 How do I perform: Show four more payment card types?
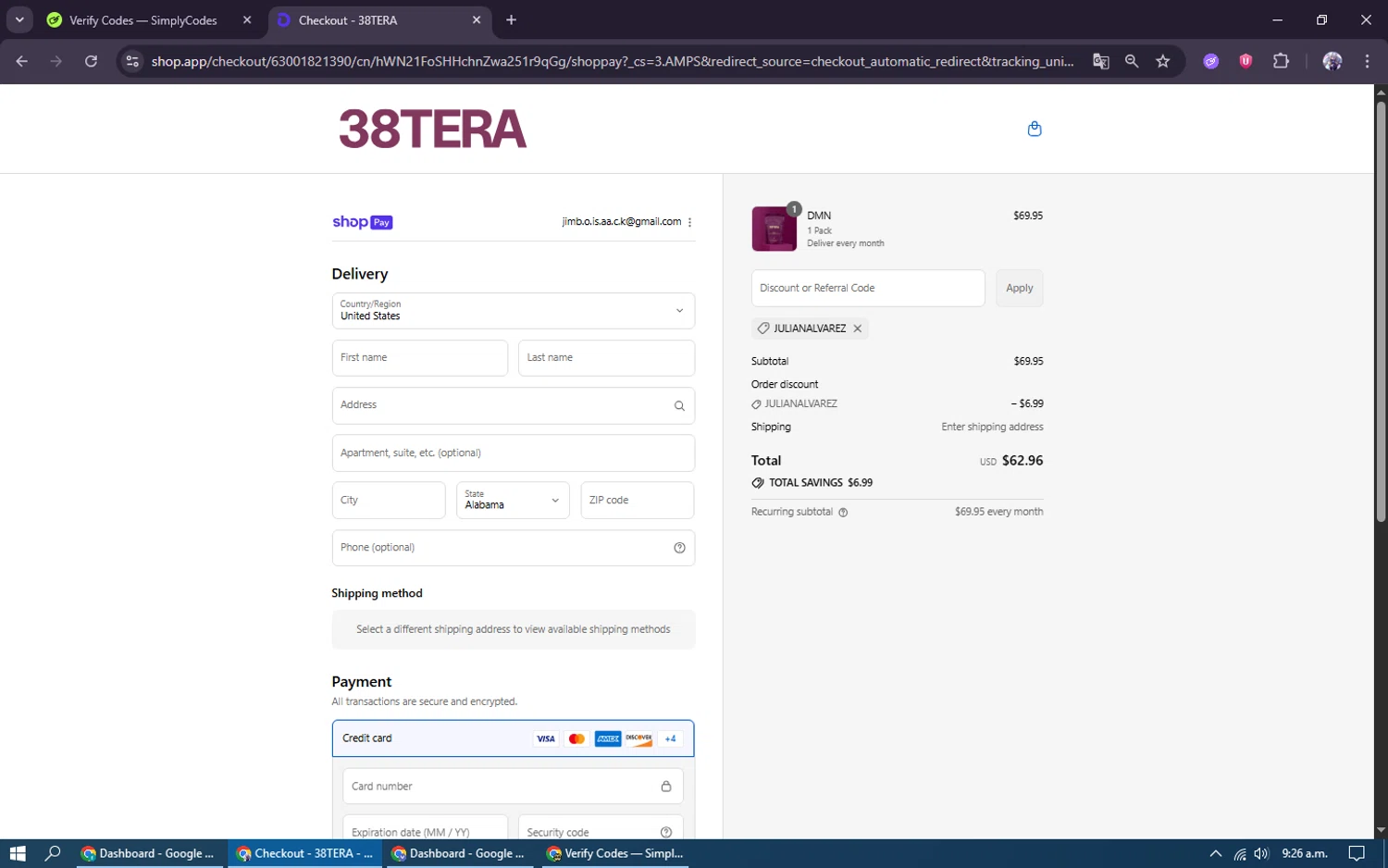(x=670, y=738)
